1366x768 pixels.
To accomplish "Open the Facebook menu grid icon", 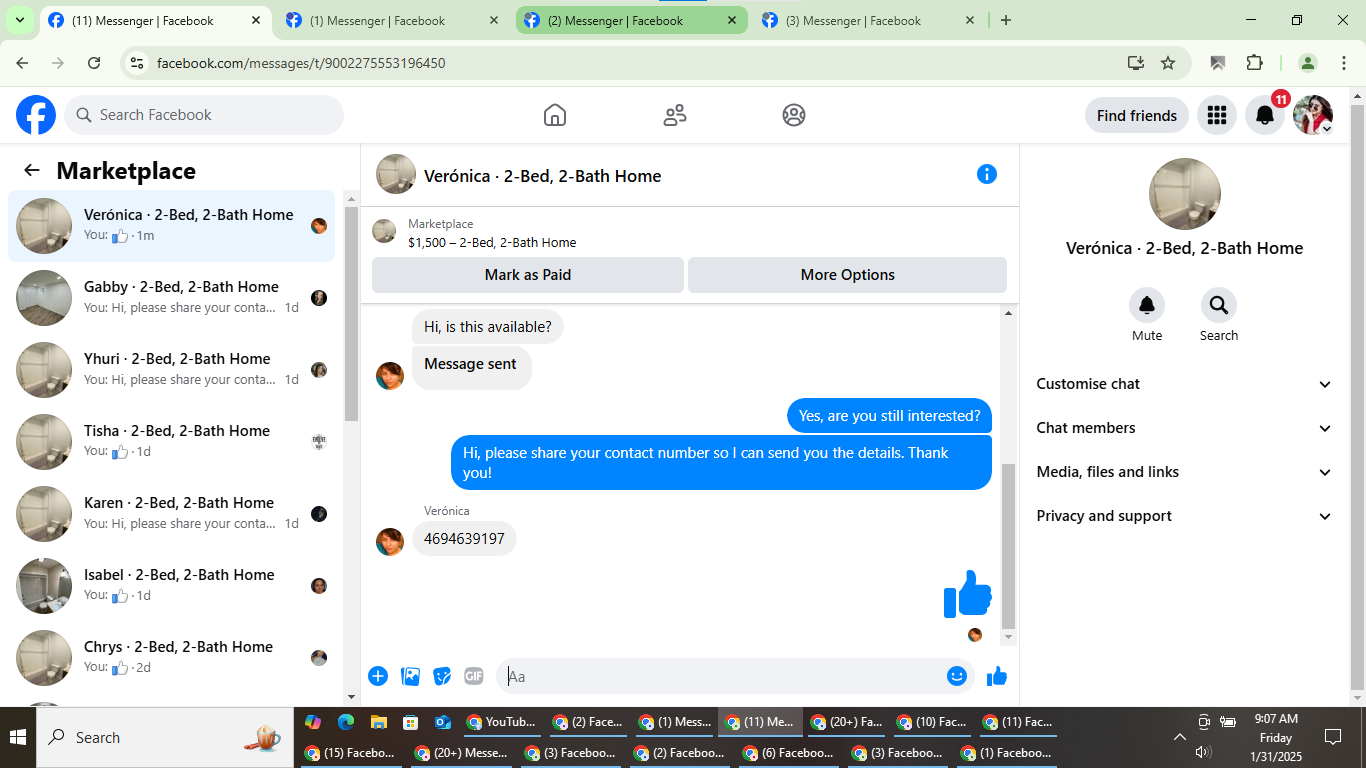I will (1217, 115).
